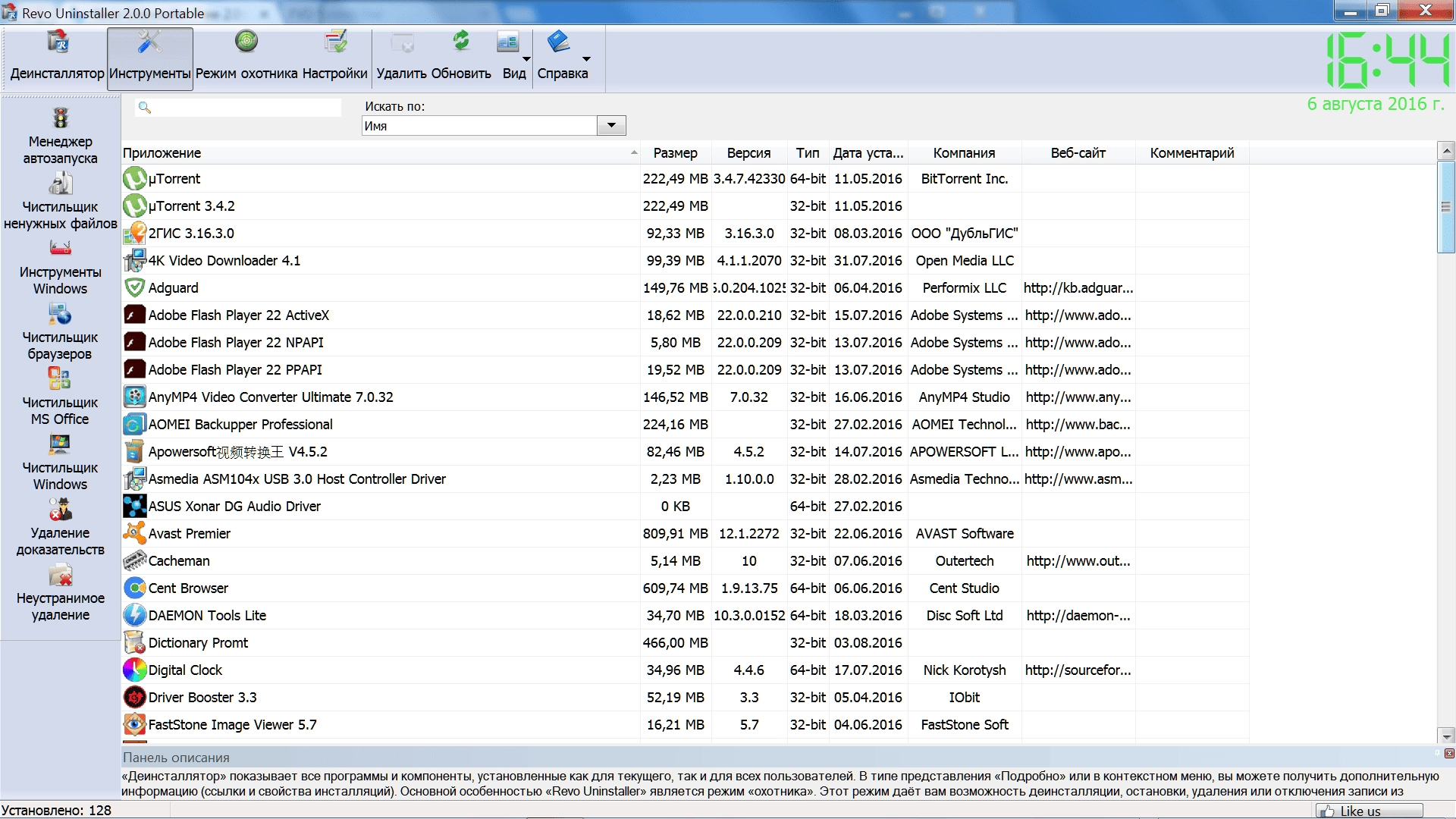1456x819 pixels.
Task: Open Менеджер автозапуска traffic light icon
Action: click(60, 118)
